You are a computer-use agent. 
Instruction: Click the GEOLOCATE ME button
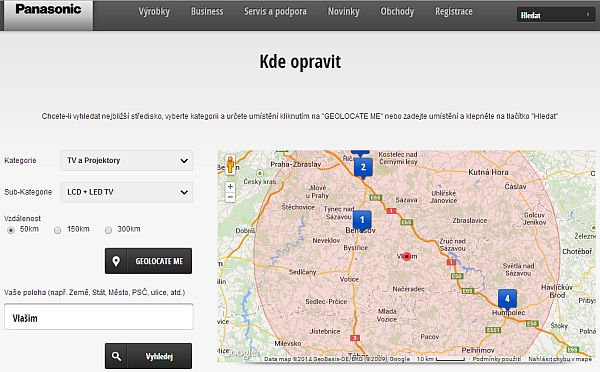148,261
